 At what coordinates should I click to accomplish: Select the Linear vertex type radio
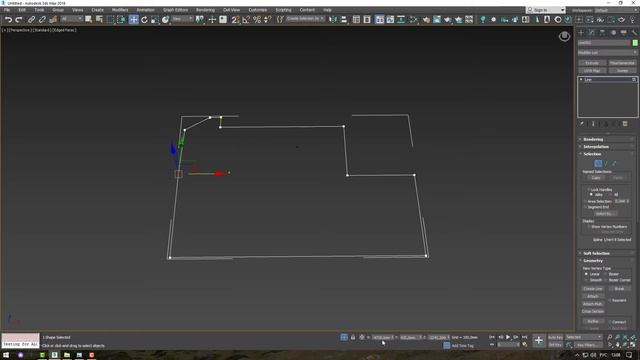(587, 274)
